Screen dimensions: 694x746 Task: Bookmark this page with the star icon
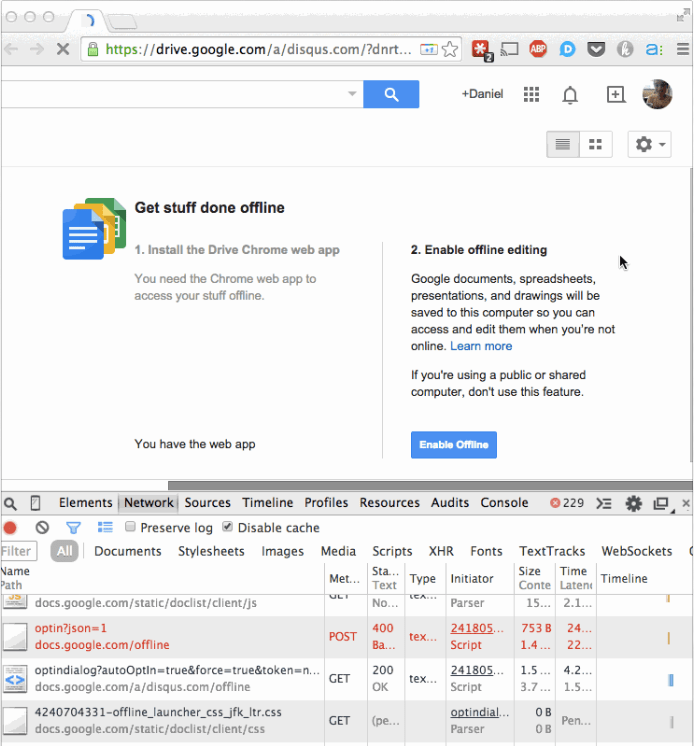(450, 49)
